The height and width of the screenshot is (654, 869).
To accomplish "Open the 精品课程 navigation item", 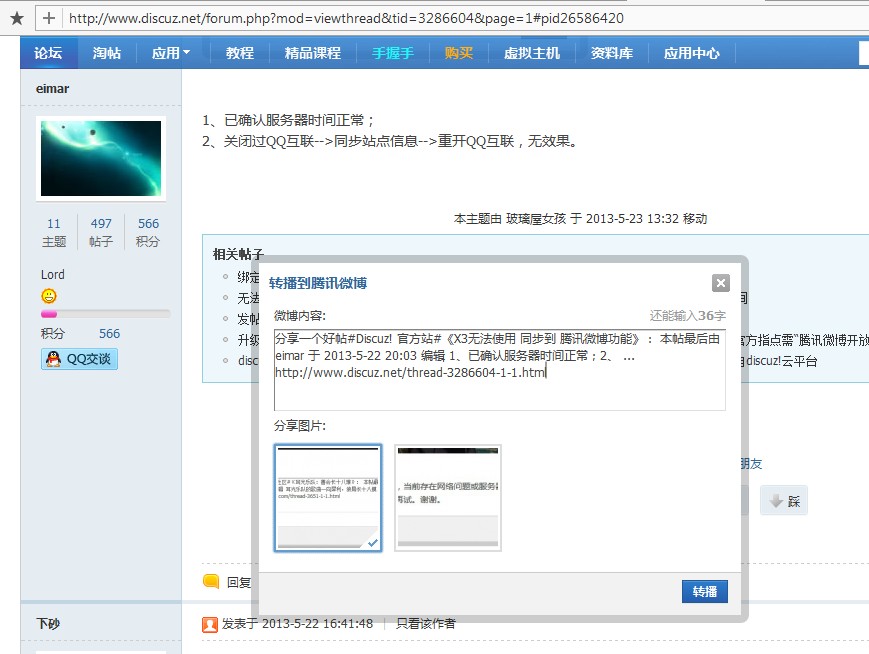I will click(x=313, y=53).
